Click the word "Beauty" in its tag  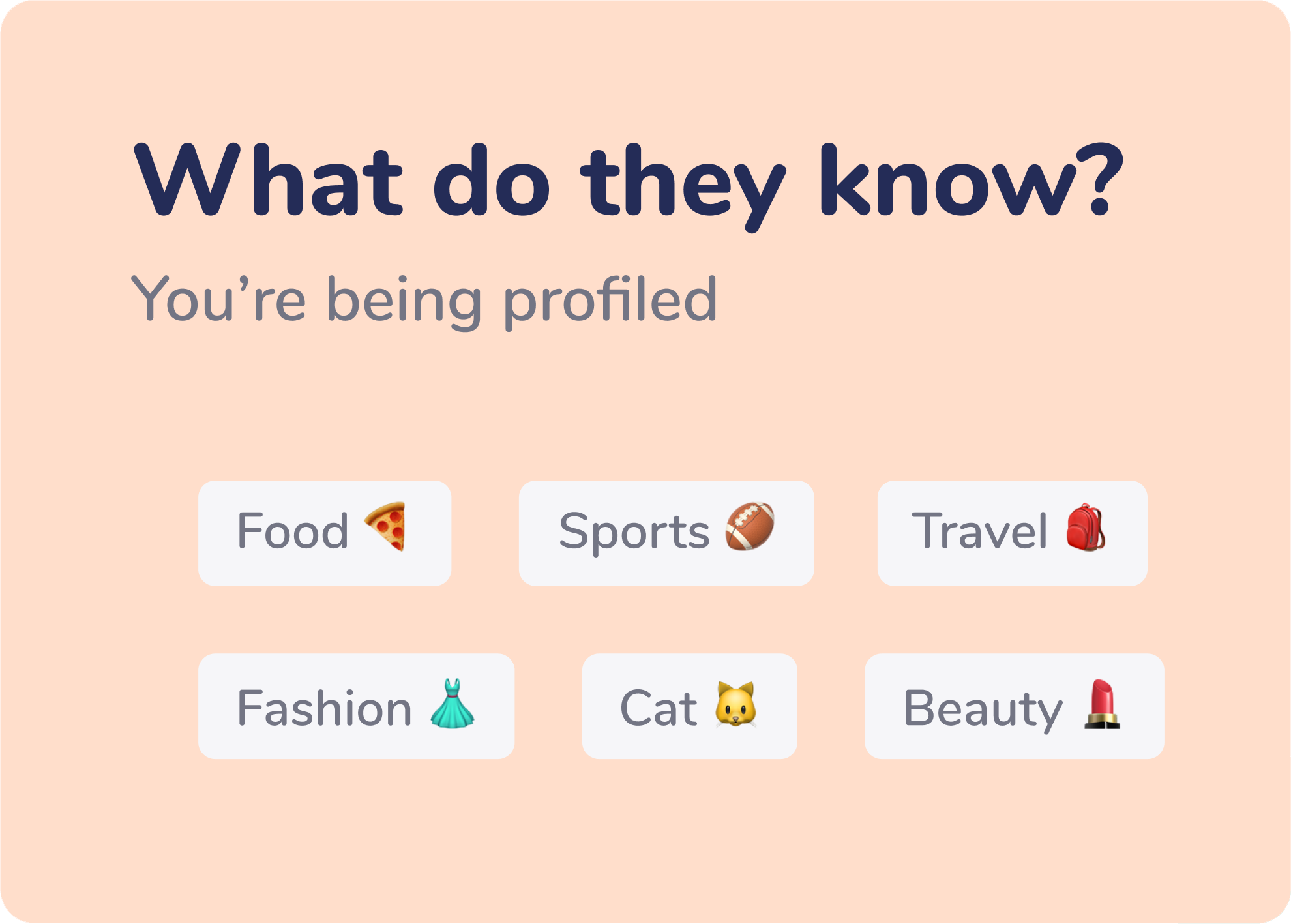[x=983, y=709]
